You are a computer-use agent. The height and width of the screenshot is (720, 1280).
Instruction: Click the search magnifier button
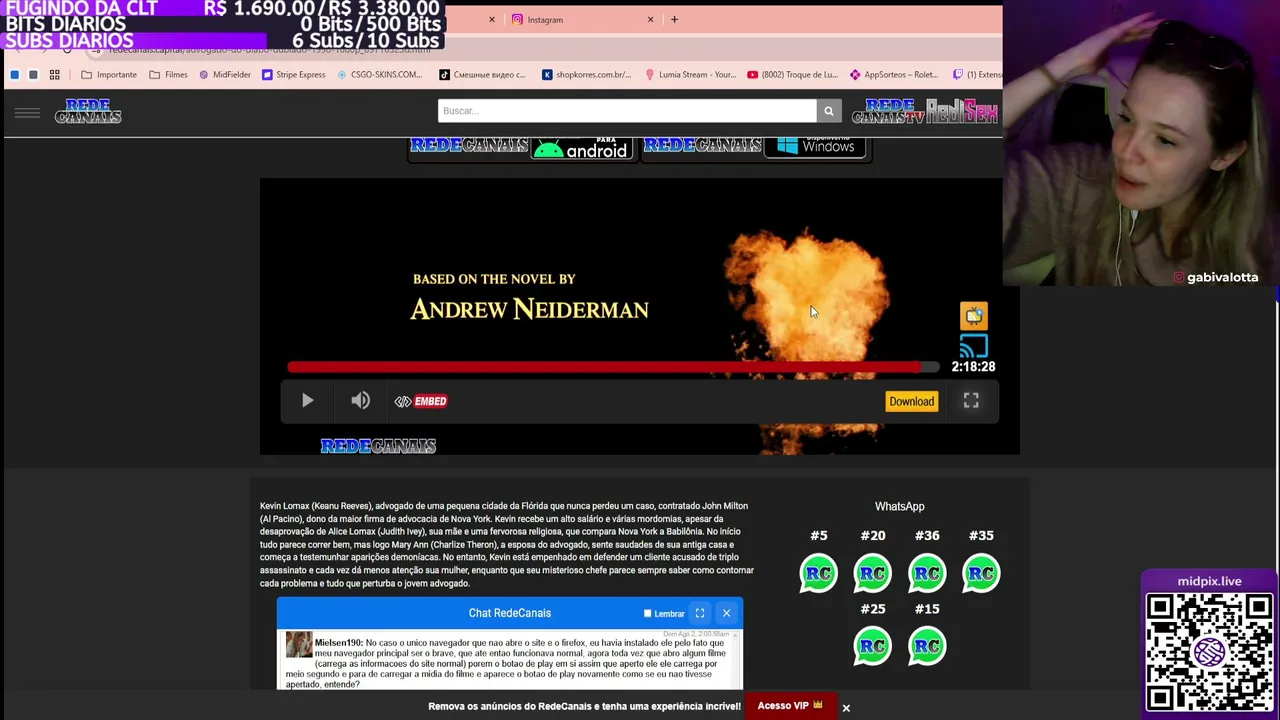[828, 111]
